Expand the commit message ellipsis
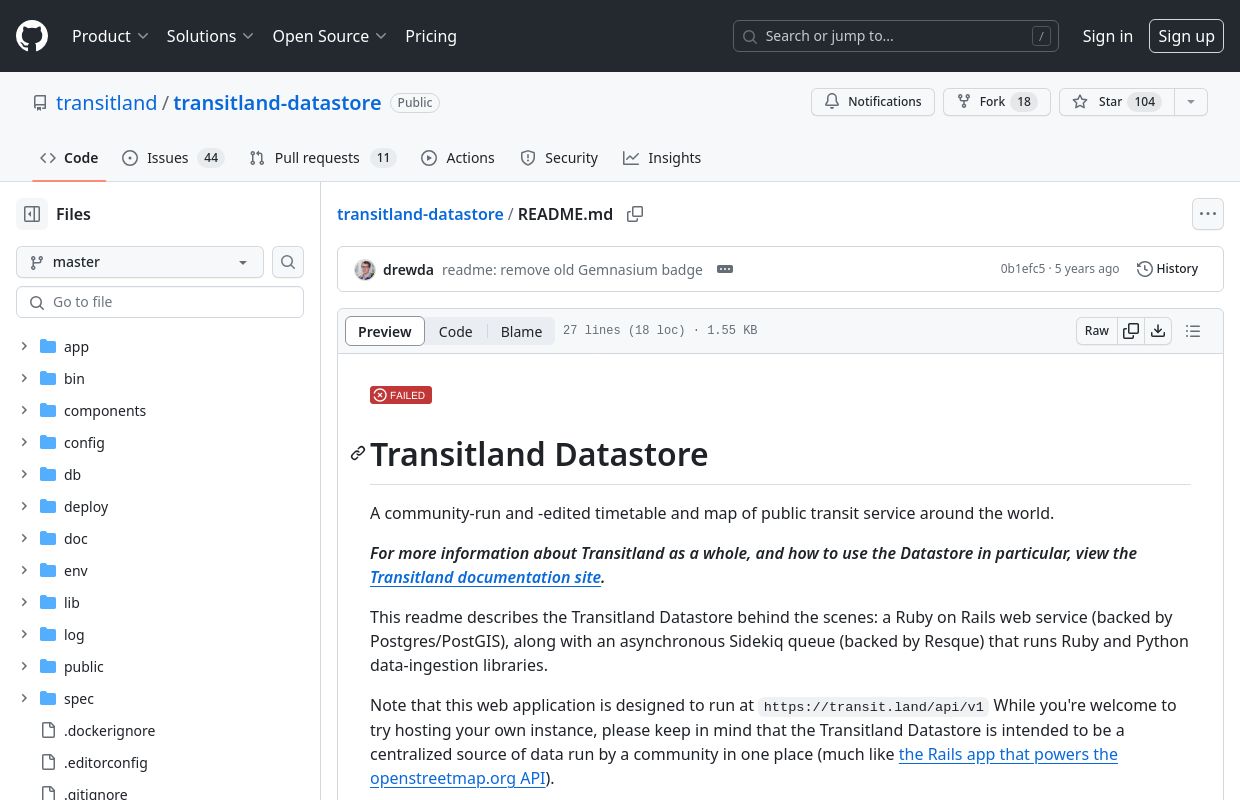Viewport: 1240px width, 800px height. pyautogui.click(x=725, y=269)
